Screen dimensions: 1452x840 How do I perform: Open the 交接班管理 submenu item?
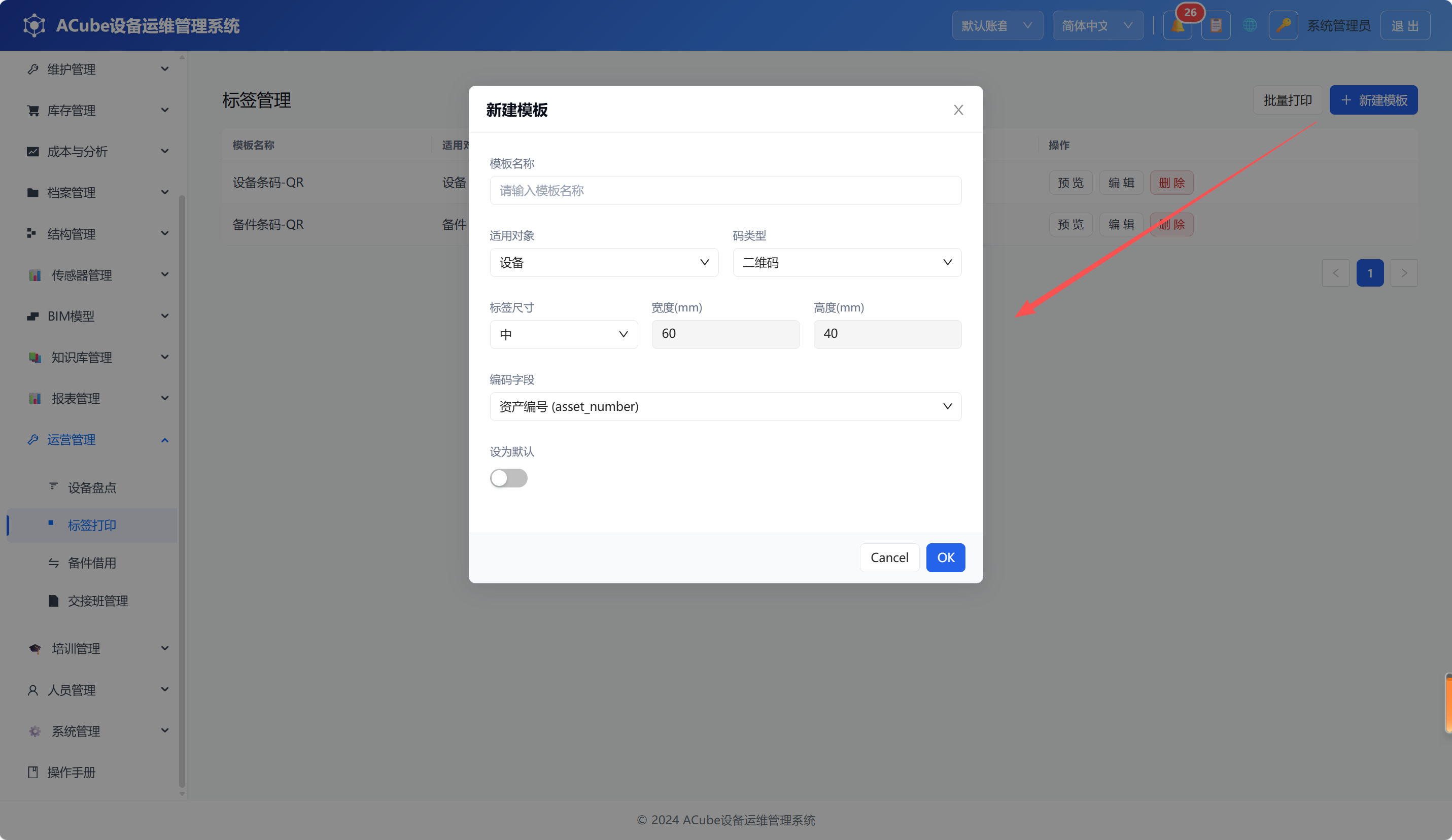click(92, 602)
